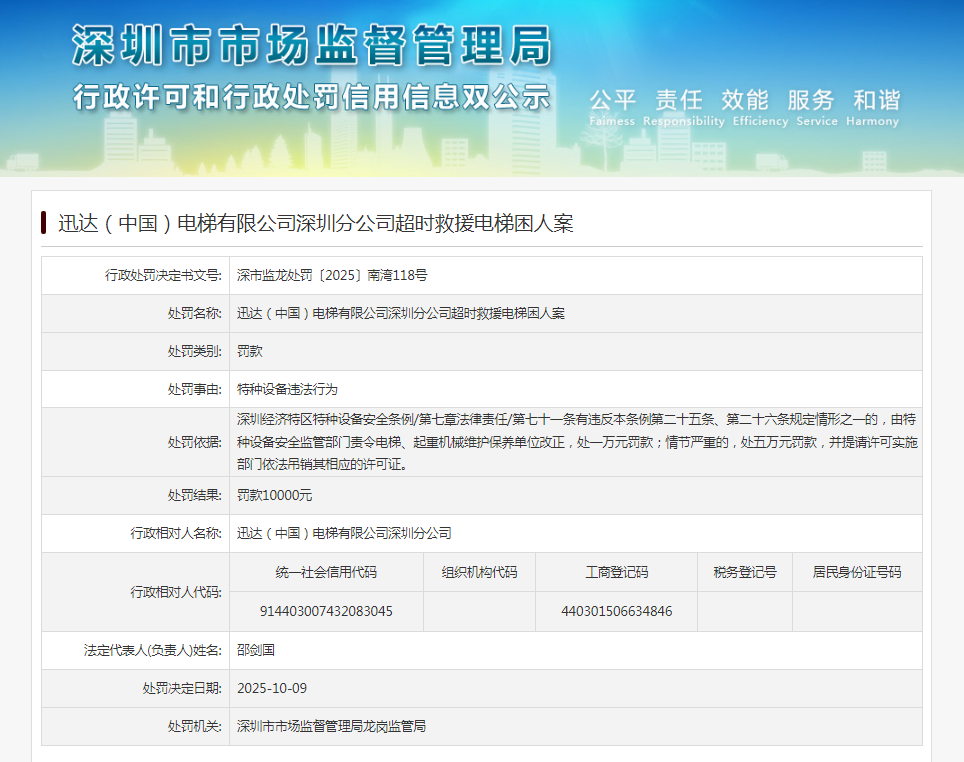Click the 深圳市市场监督管理局龙岗监管局 authority value
Screen dimensions: 964x762
332,726
